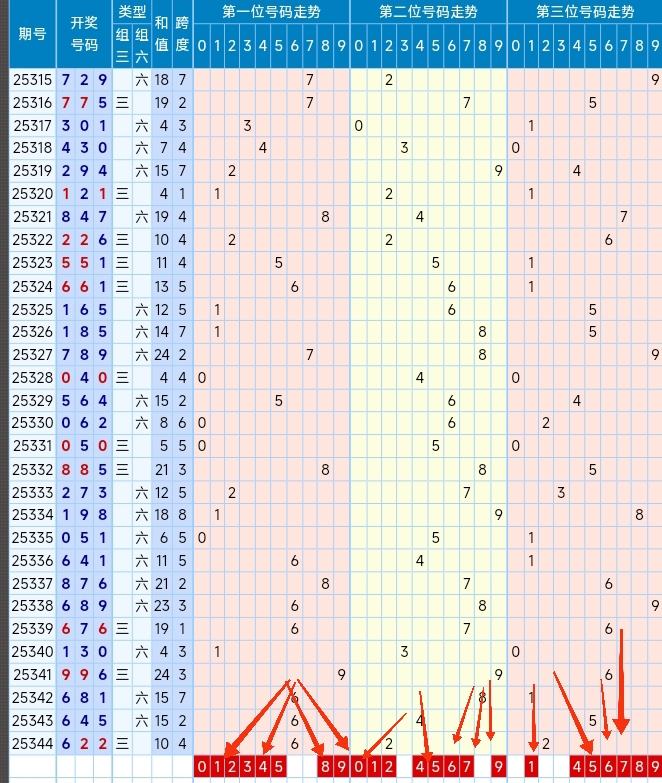Click period number 25317

[x=32, y=125]
